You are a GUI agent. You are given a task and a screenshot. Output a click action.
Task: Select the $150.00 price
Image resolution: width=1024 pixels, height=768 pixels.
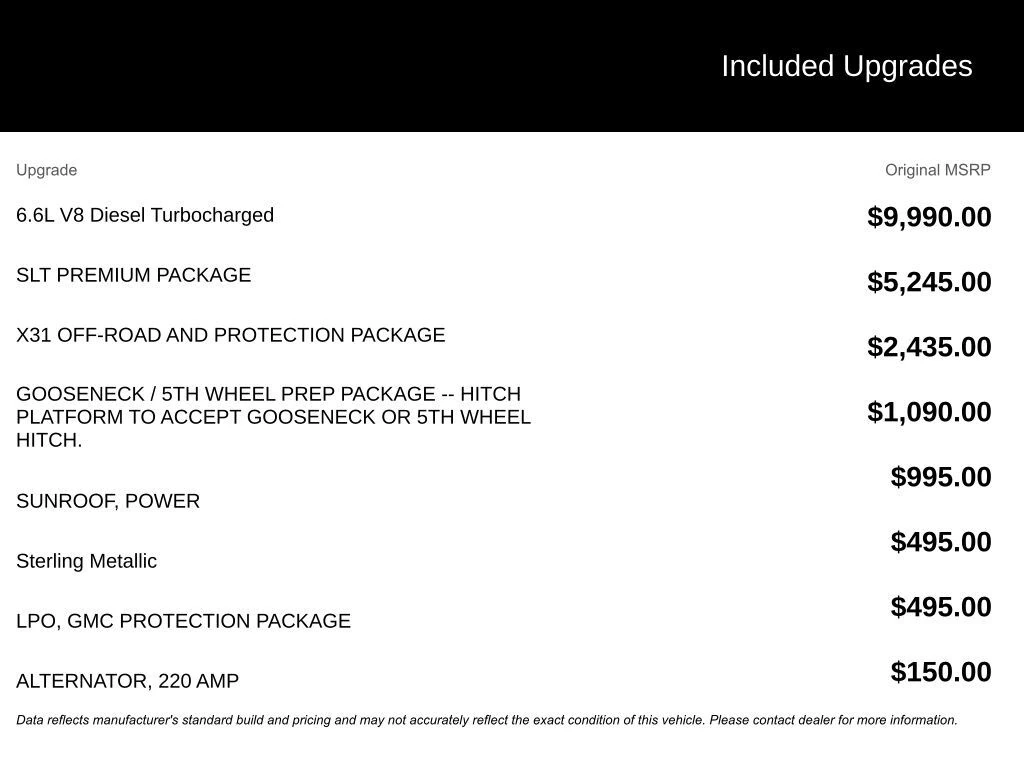pos(941,672)
